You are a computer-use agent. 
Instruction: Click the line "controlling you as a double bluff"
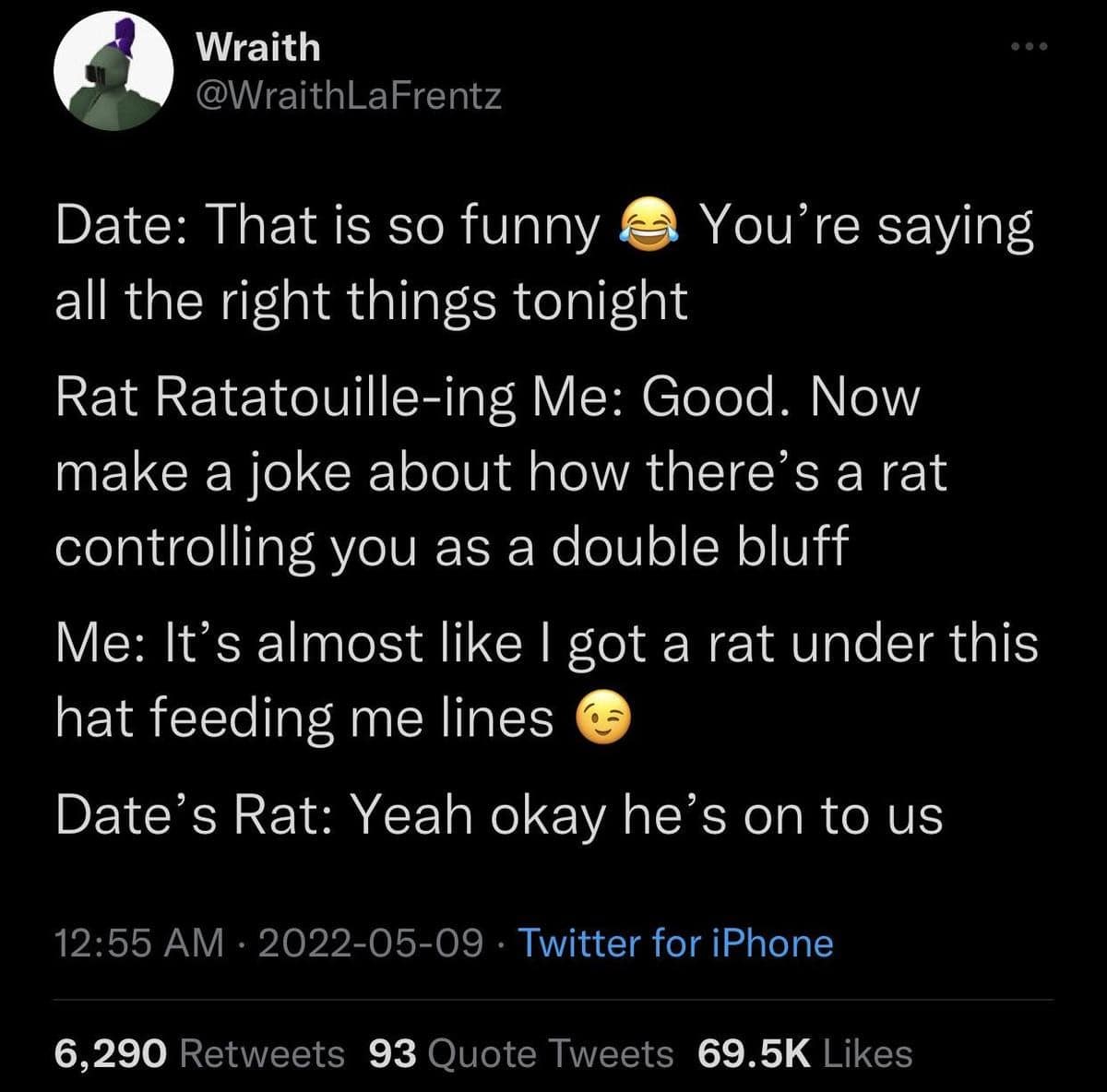(x=451, y=546)
